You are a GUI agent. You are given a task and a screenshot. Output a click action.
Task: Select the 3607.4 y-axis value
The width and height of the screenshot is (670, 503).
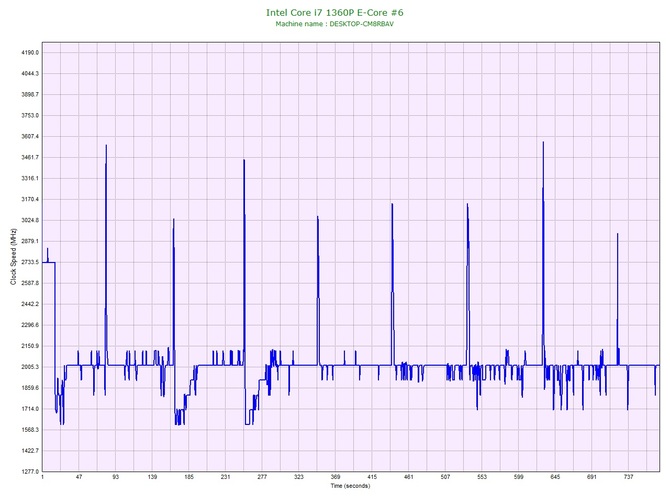pos(30,136)
